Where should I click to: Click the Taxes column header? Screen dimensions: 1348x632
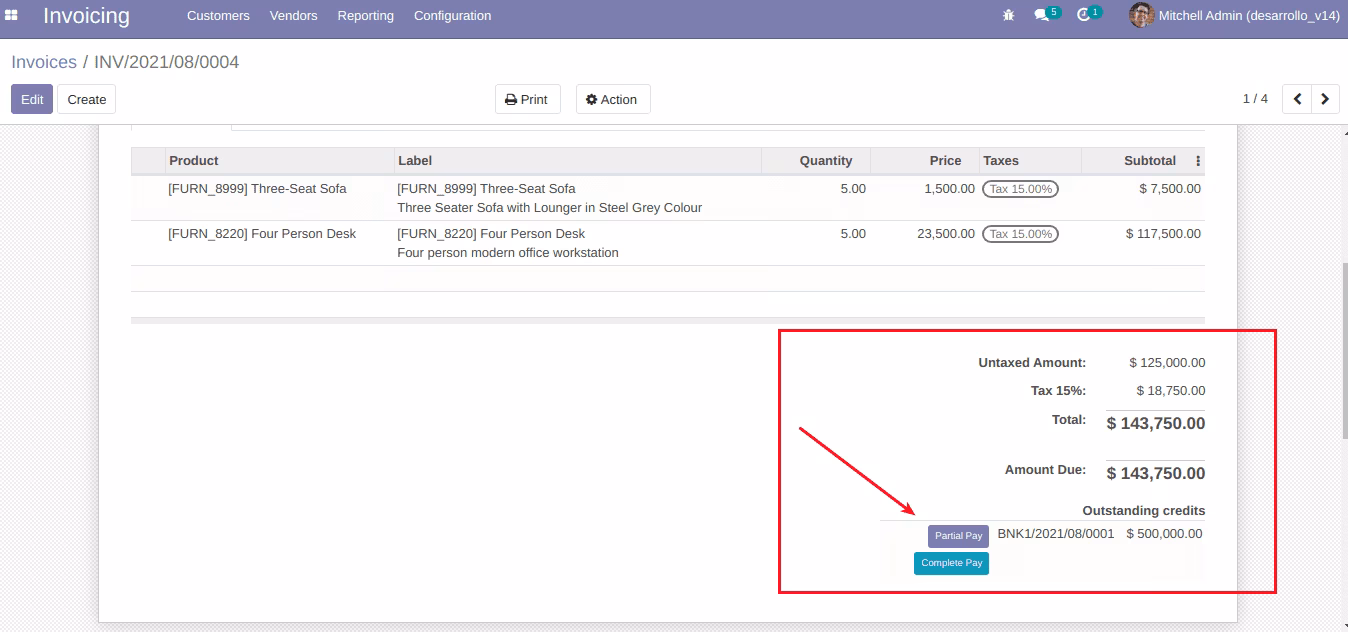coord(1030,160)
